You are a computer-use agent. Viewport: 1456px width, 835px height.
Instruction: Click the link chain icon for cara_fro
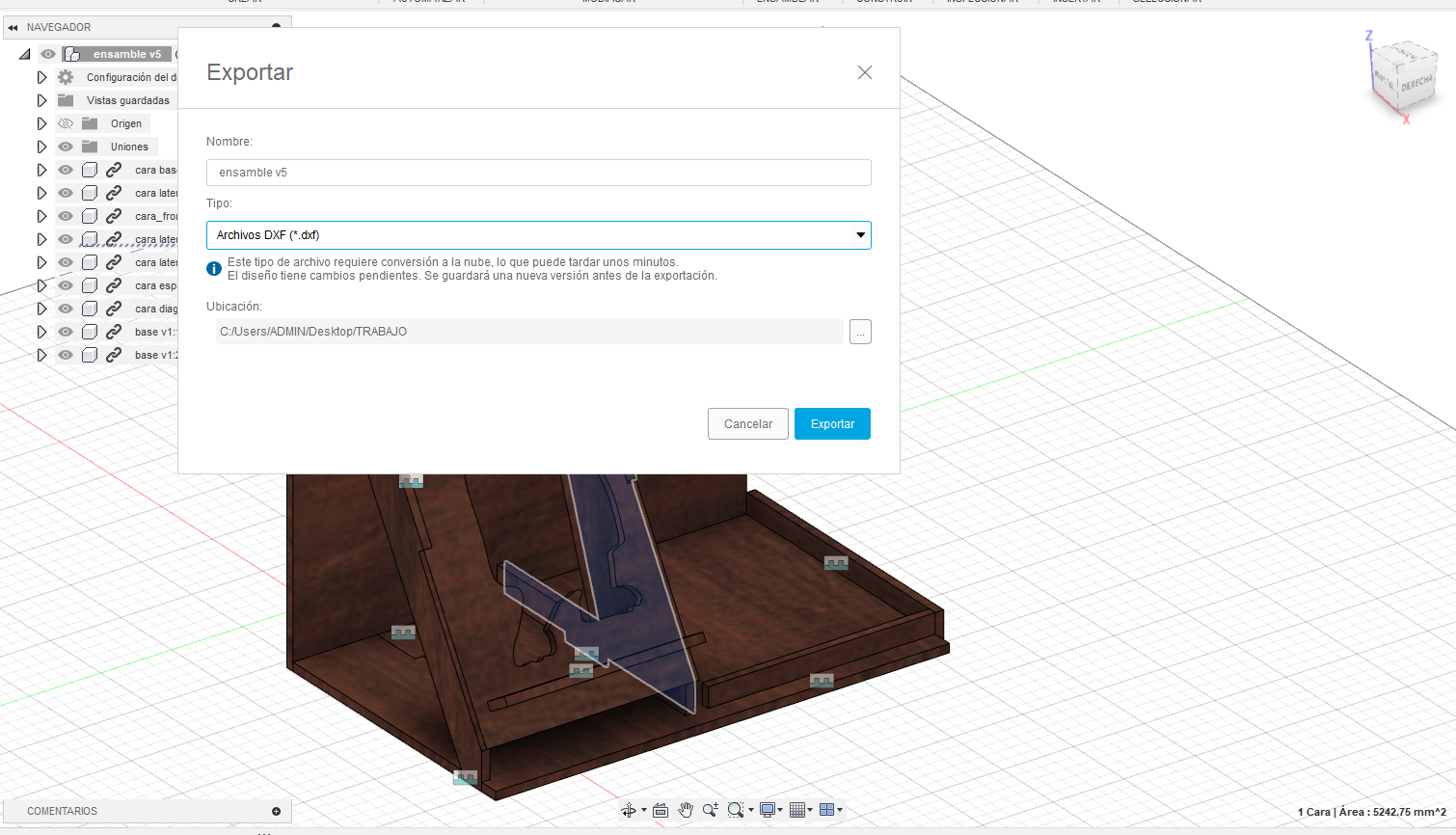(114, 216)
